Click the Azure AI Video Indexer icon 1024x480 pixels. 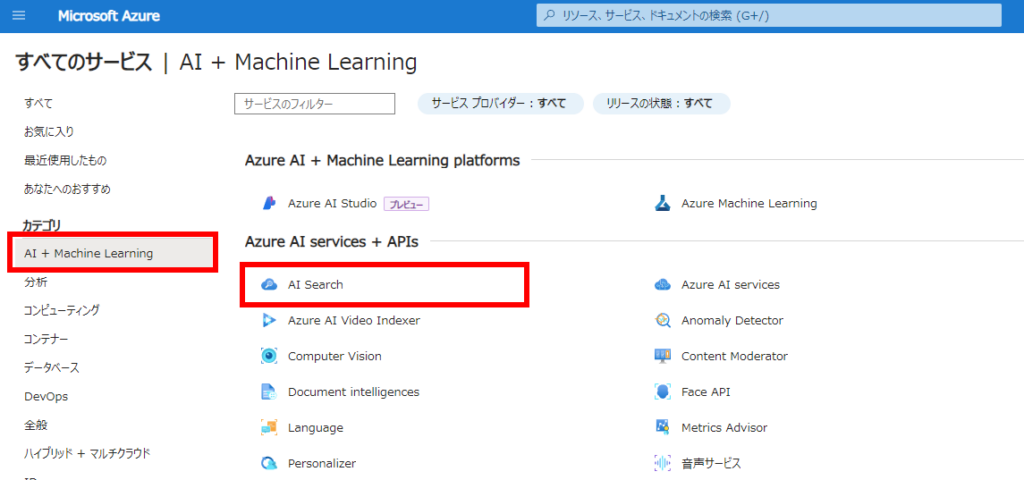point(269,321)
